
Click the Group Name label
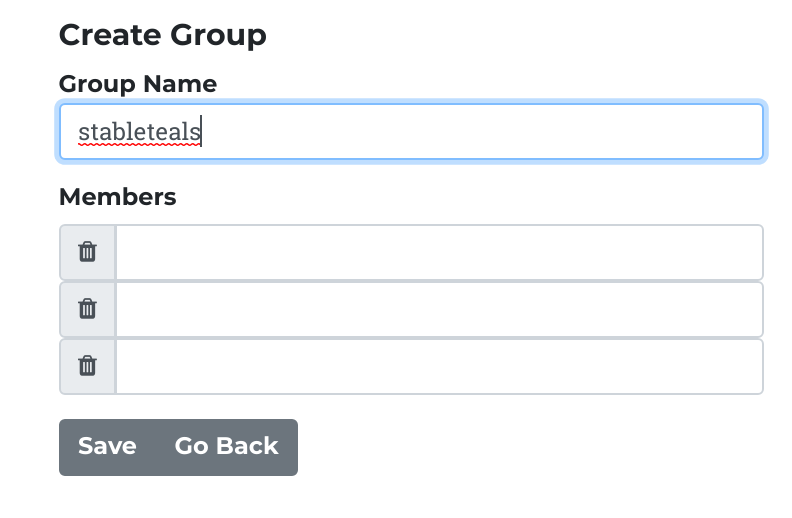click(x=138, y=84)
